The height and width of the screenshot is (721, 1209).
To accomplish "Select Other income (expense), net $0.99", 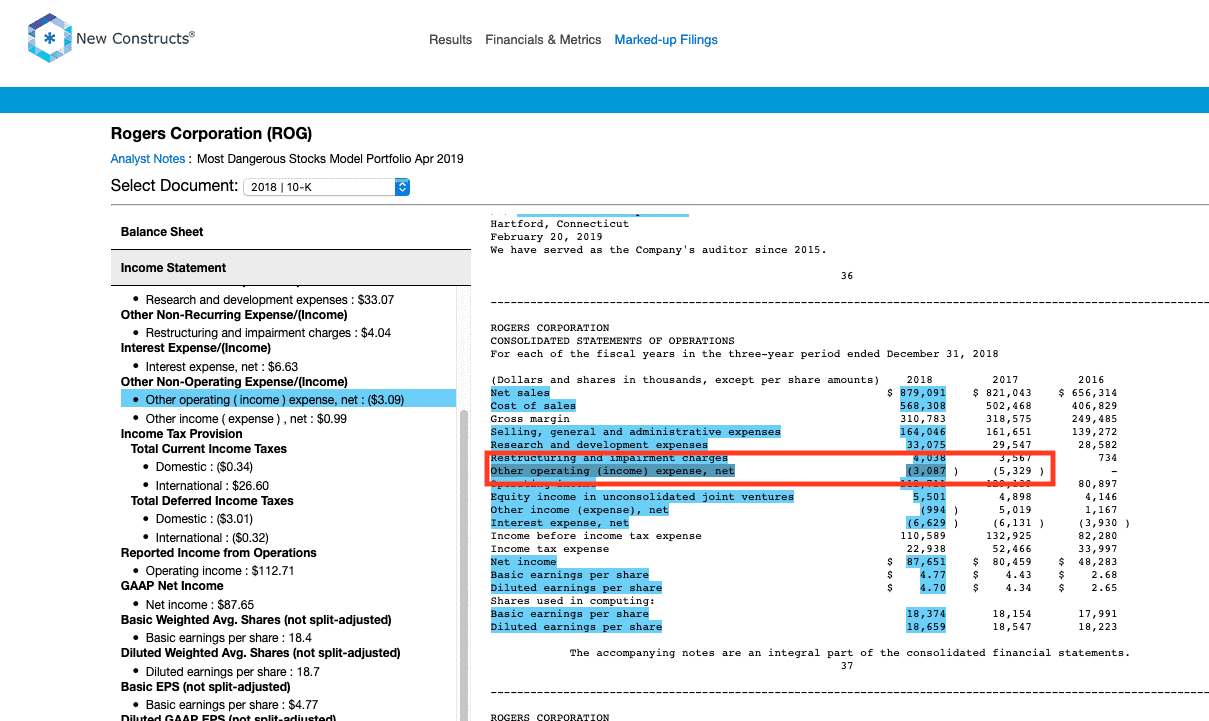I will 246,419.
